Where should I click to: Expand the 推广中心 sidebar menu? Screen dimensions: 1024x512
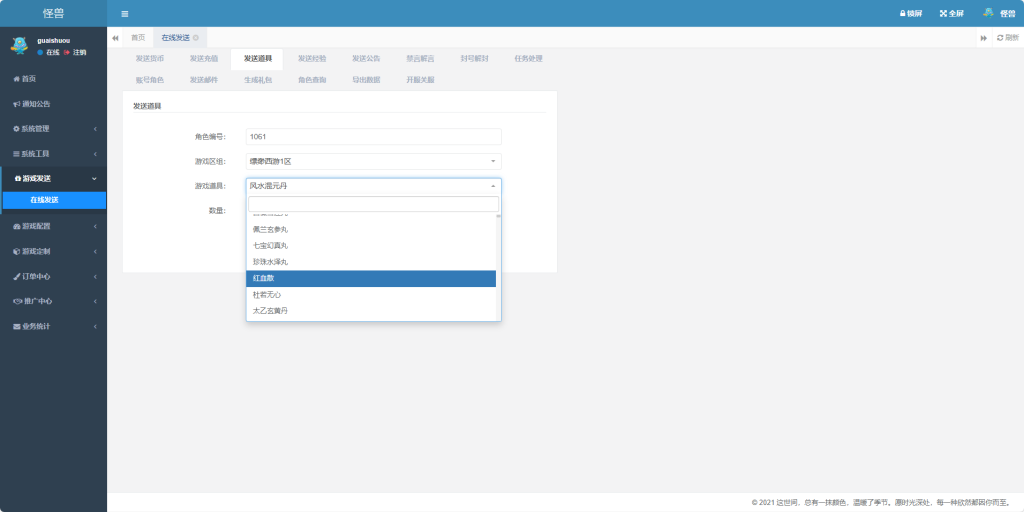click(53, 301)
